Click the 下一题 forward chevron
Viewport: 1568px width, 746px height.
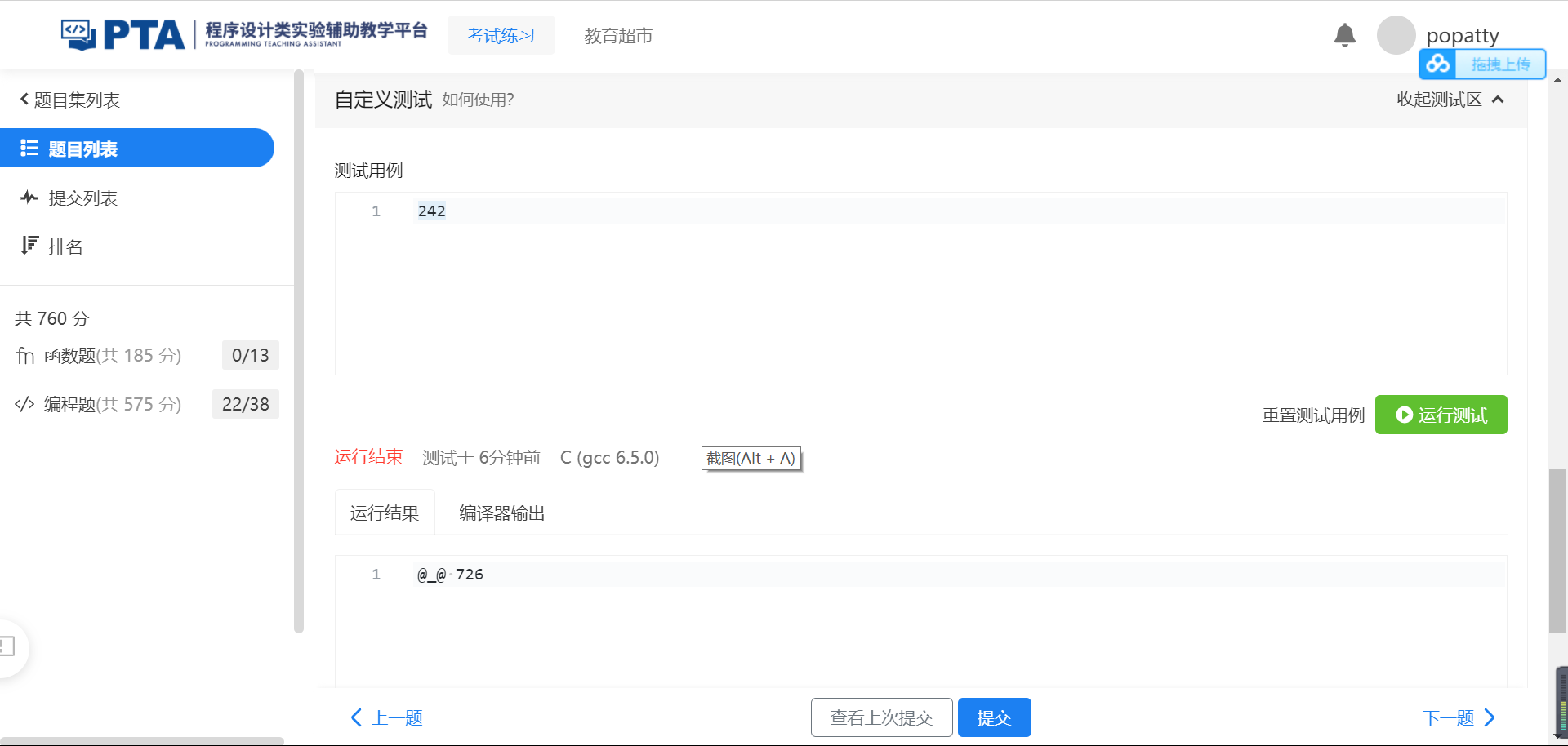click(1490, 717)
